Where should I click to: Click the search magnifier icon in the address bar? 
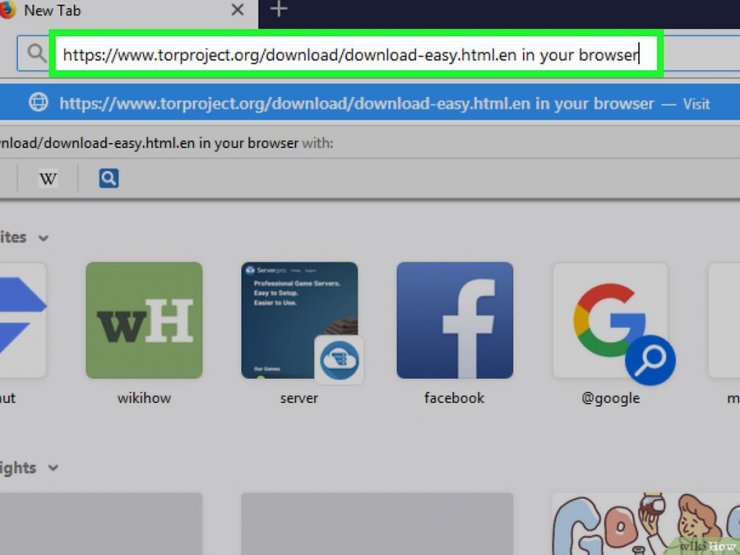pyautogui.click(x=37, y=53)
